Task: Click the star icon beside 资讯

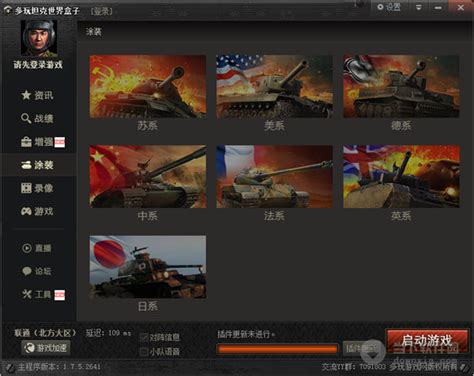Action: (x=26, y=95)
